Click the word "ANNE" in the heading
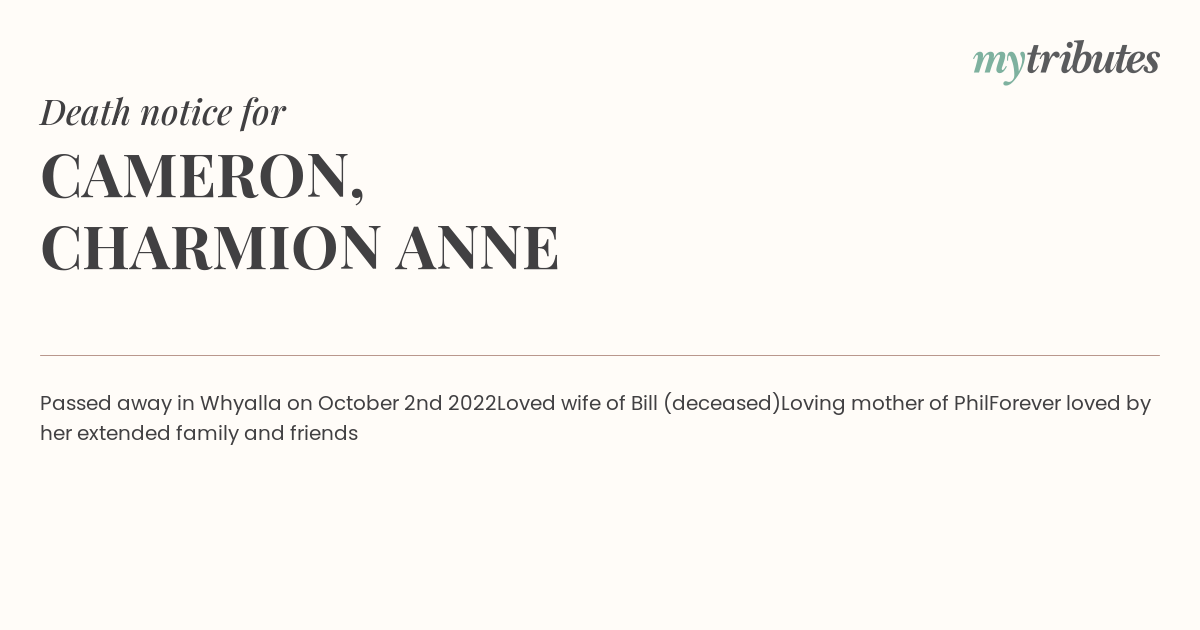Viewport: 1200px width, 630px height. pos(477,248)
